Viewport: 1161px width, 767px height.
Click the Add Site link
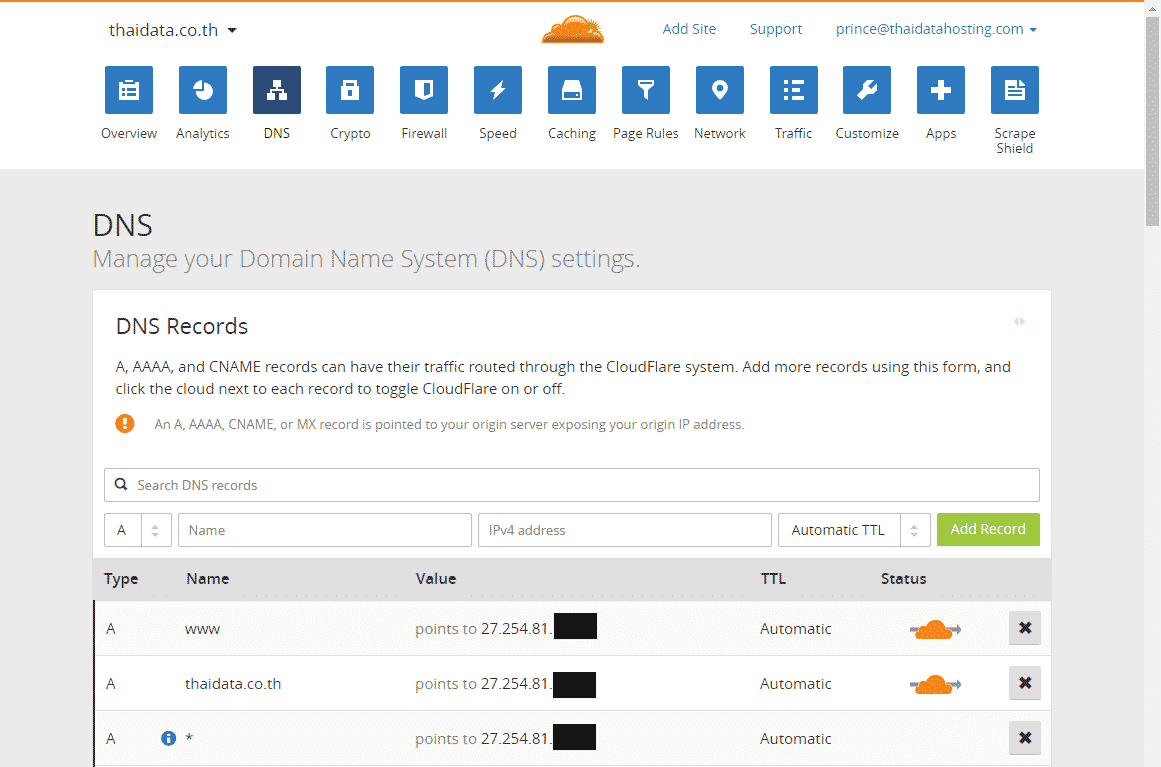689,29
